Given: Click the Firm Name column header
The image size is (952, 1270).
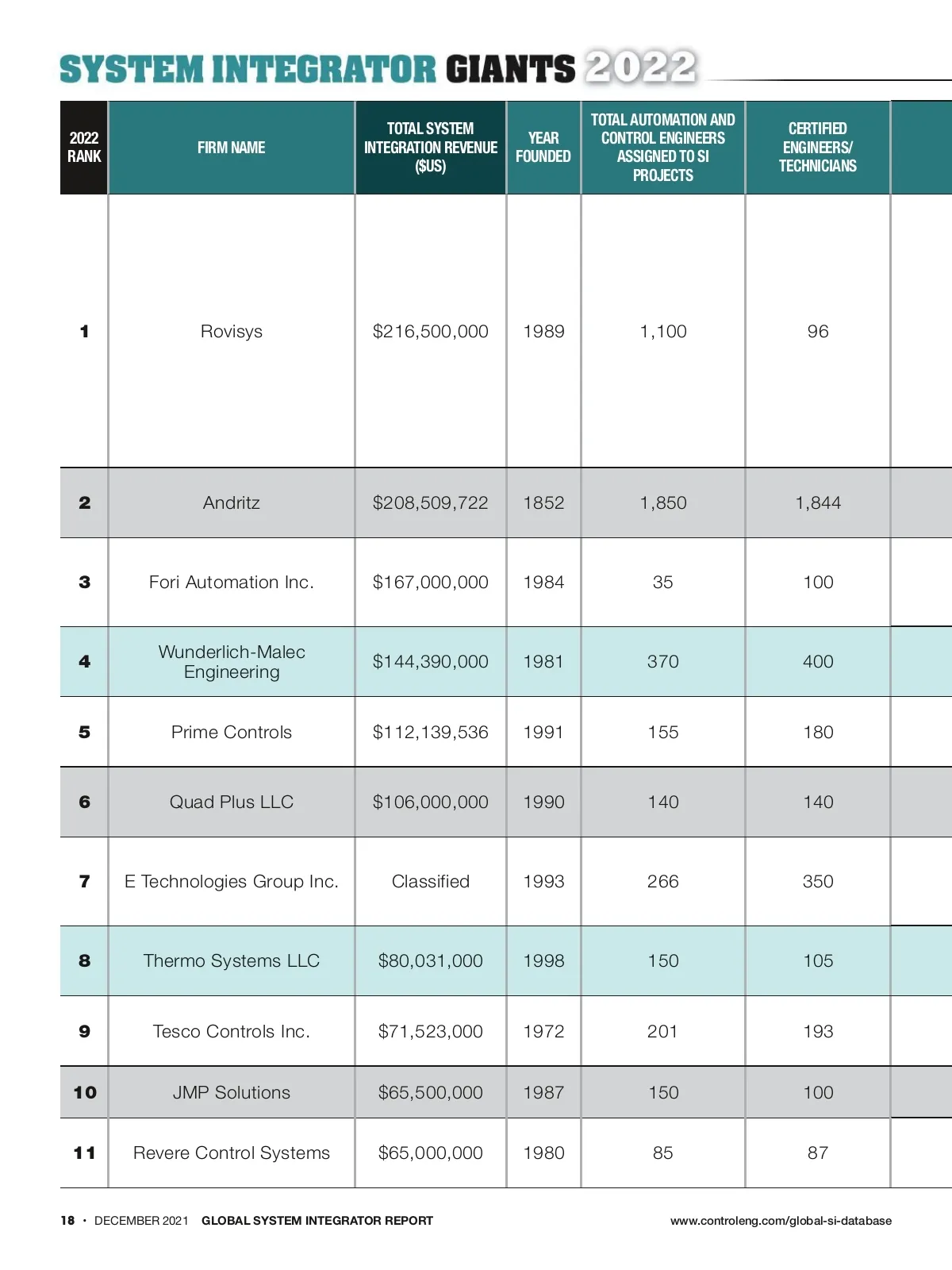Looking at the screenshot, I should pyautogui.click(x=231, y=148).
